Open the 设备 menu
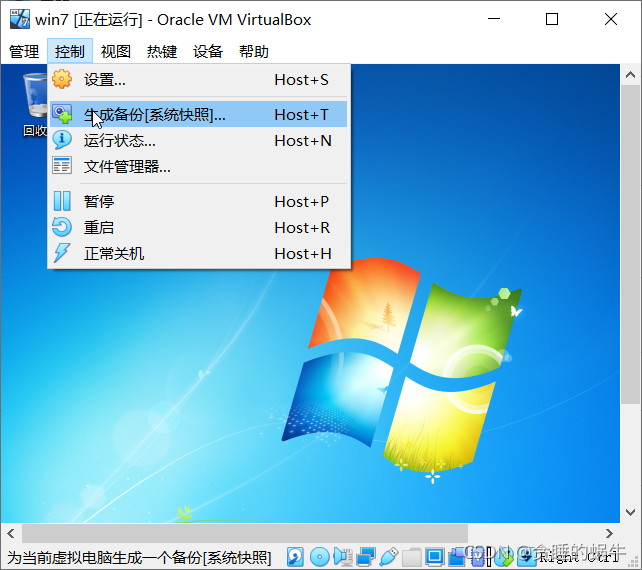Image resolution: width=642 pixels, height=570 pixels. click(x=208, y=52)
